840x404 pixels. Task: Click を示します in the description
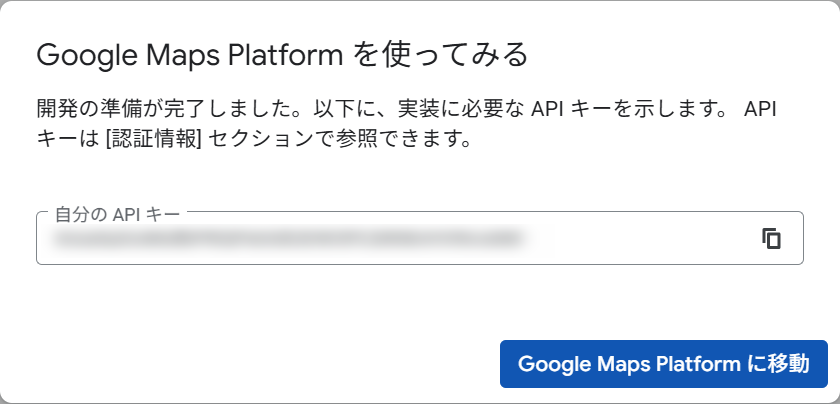coord(680,109)
